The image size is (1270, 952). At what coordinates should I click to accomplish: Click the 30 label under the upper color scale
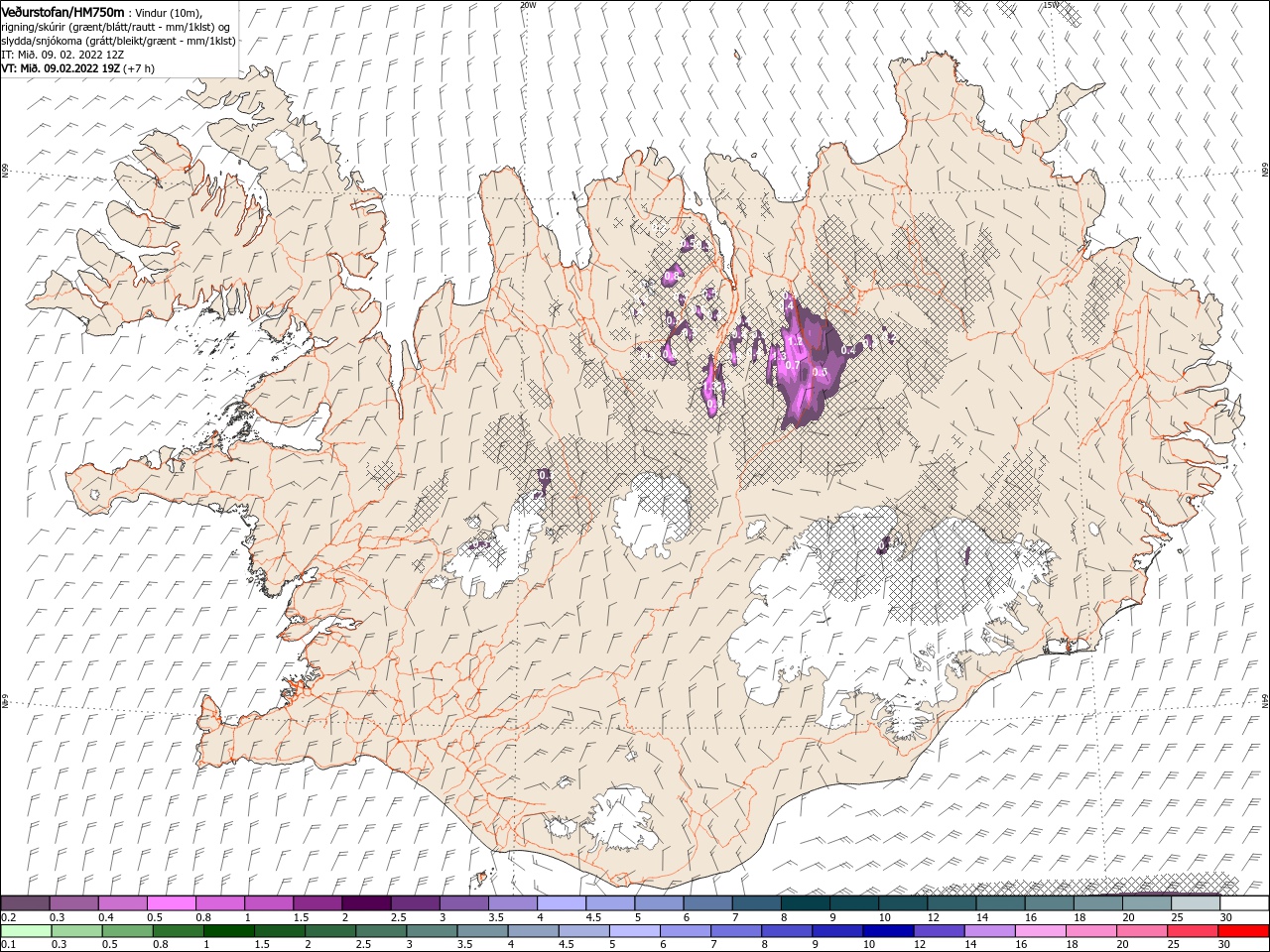pos(1226,917)
